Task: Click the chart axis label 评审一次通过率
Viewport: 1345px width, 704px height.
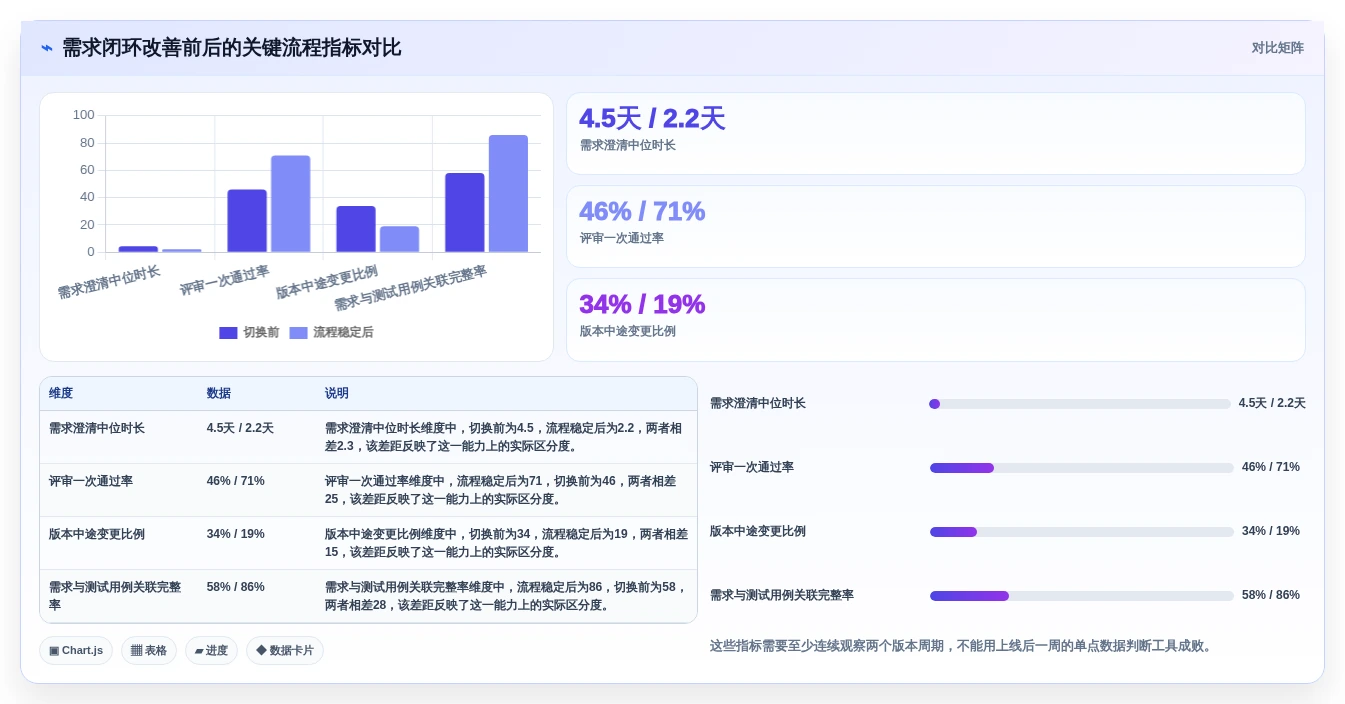Action: 224,281
